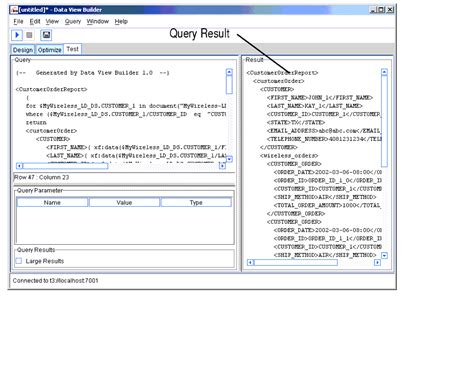Click the Result pane scroll left arrow
The width and height of the screenshot is (474, 369).
coord(250,263)
